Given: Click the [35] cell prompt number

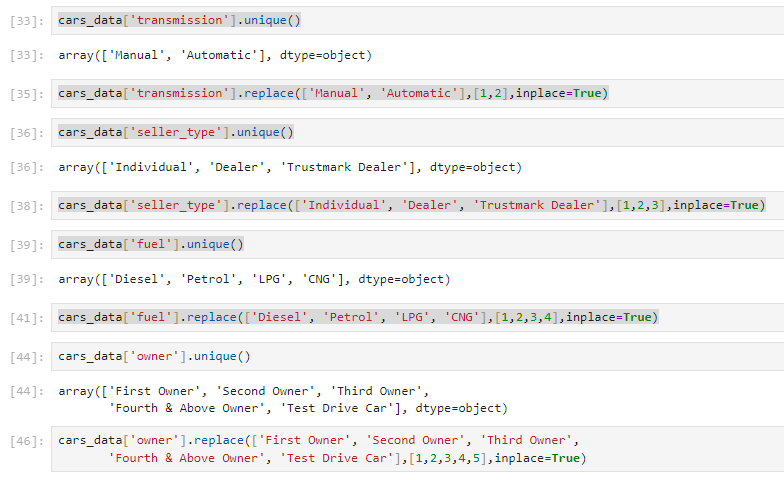Looking at the screenshot, I should (27, 94).
